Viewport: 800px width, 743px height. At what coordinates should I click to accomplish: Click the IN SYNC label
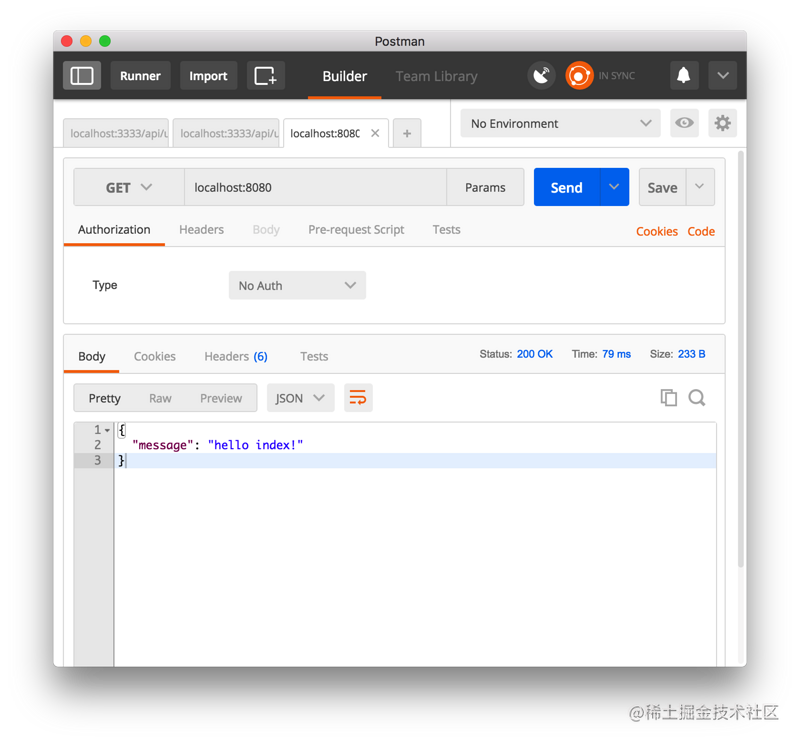point(617,76)
